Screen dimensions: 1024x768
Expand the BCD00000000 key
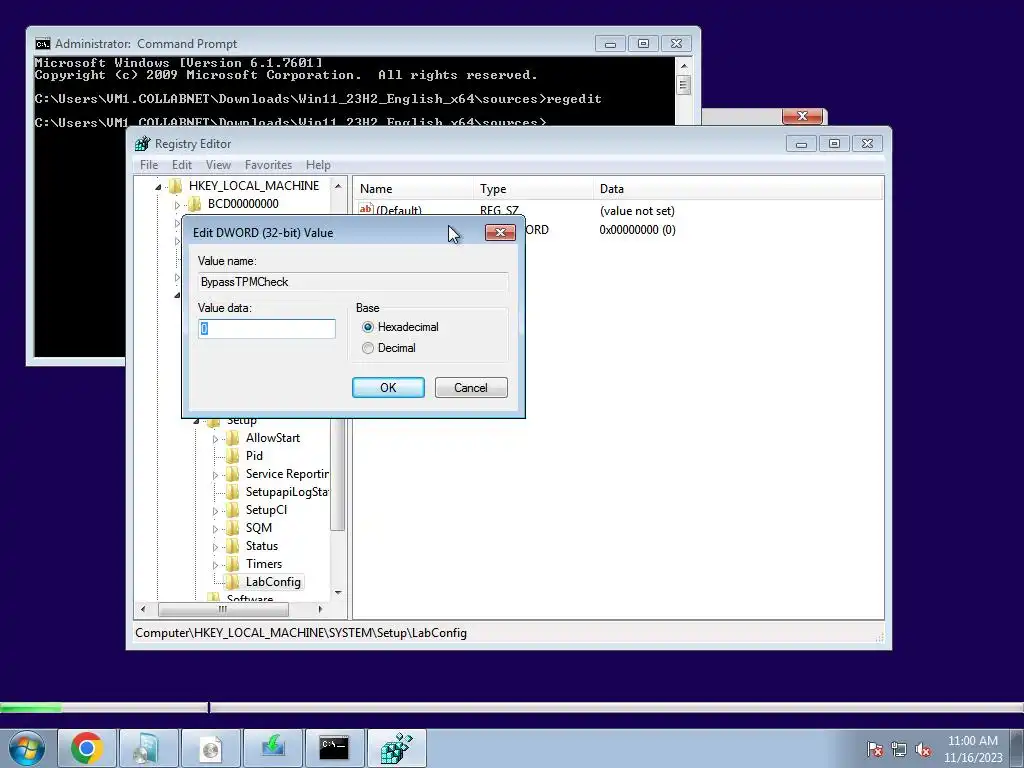177,205
